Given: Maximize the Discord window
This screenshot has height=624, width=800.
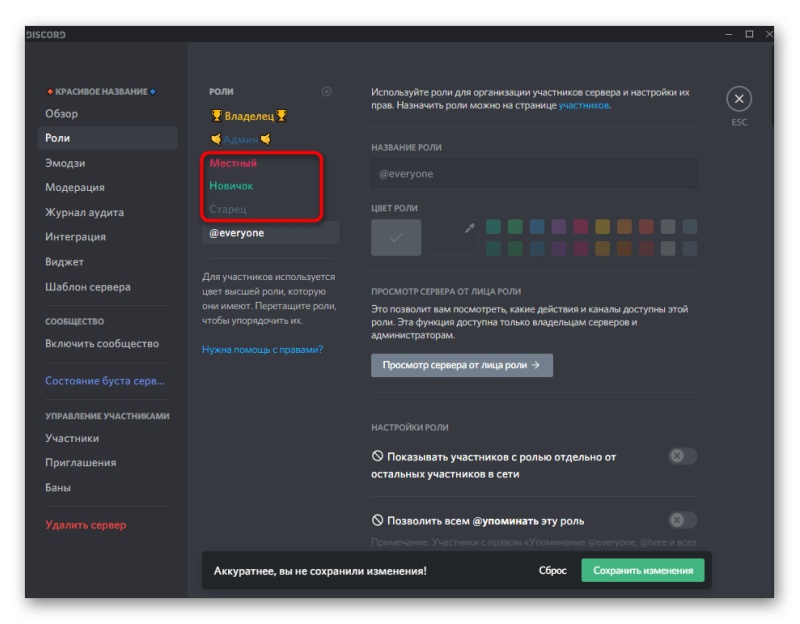Looking at the screenshot, I should [749, 34].
